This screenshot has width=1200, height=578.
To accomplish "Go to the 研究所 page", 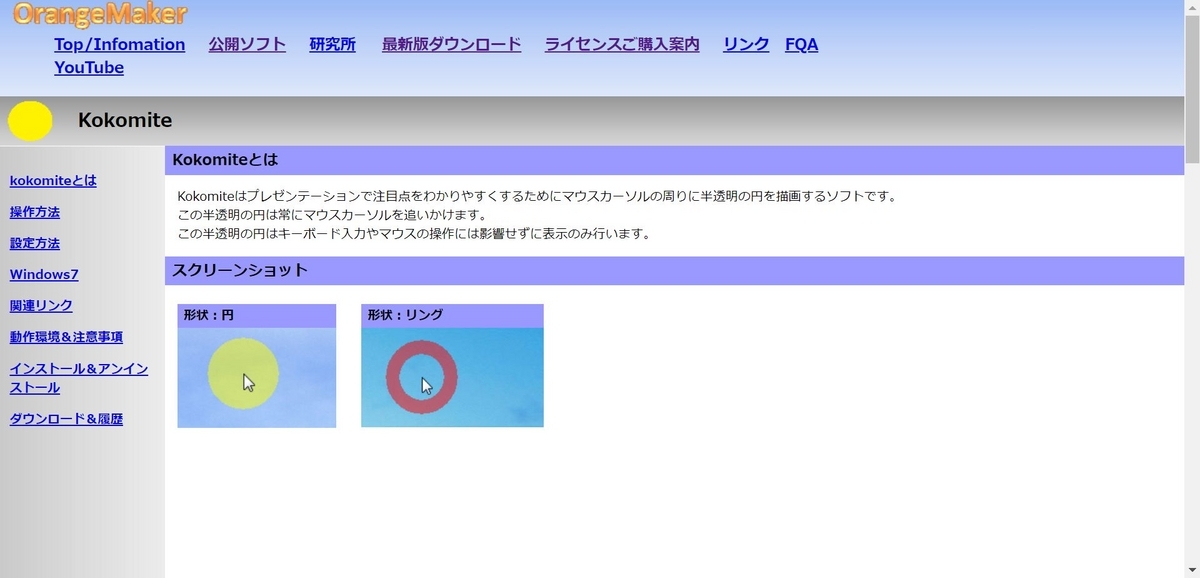I will tap(333, 44).
